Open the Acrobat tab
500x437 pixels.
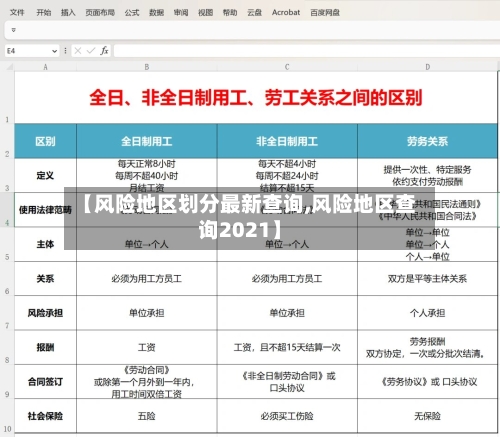286,13
